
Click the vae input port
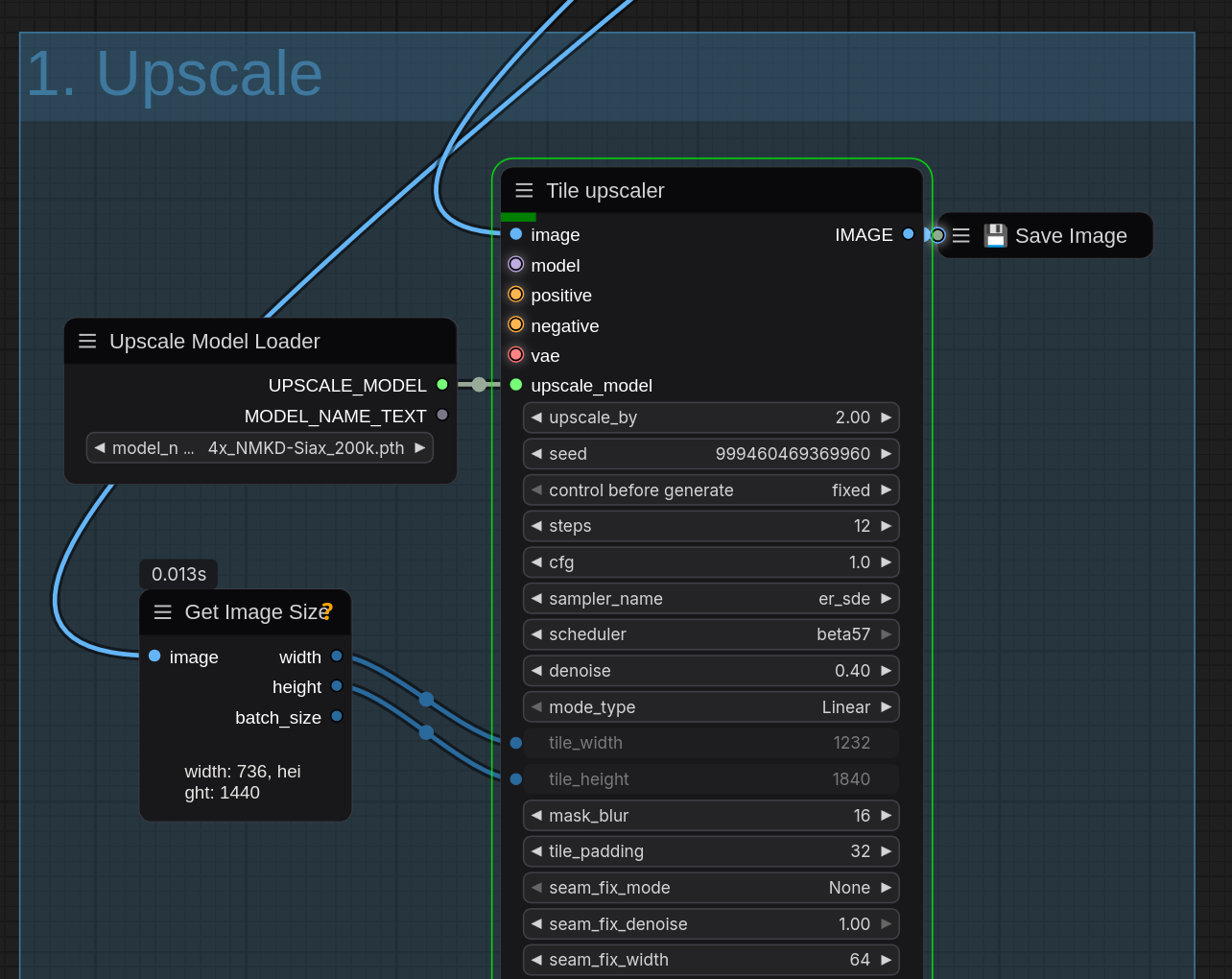pos(516,355)
